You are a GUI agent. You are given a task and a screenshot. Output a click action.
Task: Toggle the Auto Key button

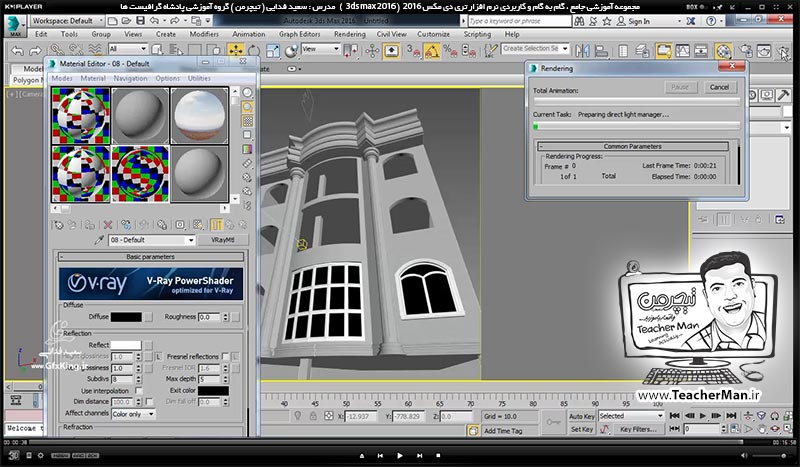pyautogui.click(x=582, y=416)
